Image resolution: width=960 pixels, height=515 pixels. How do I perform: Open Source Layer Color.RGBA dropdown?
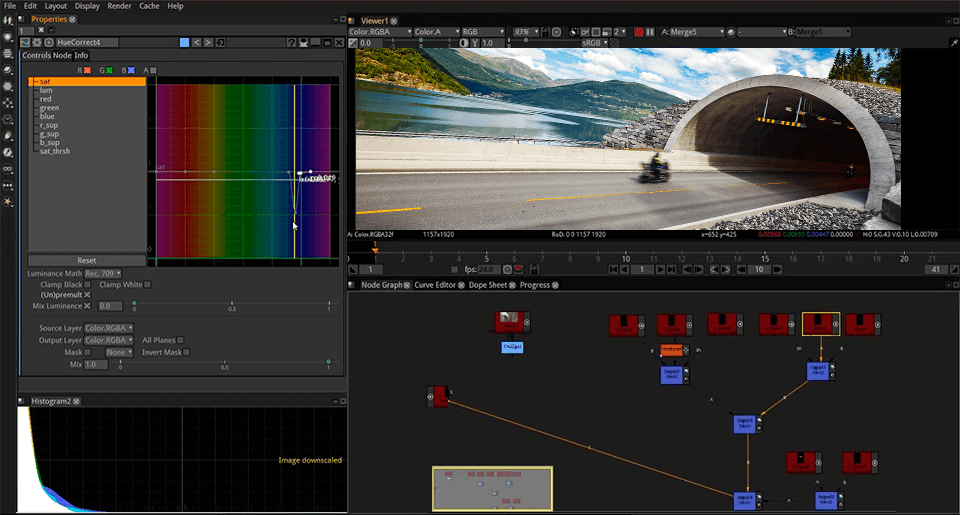[x=109, y=328]
